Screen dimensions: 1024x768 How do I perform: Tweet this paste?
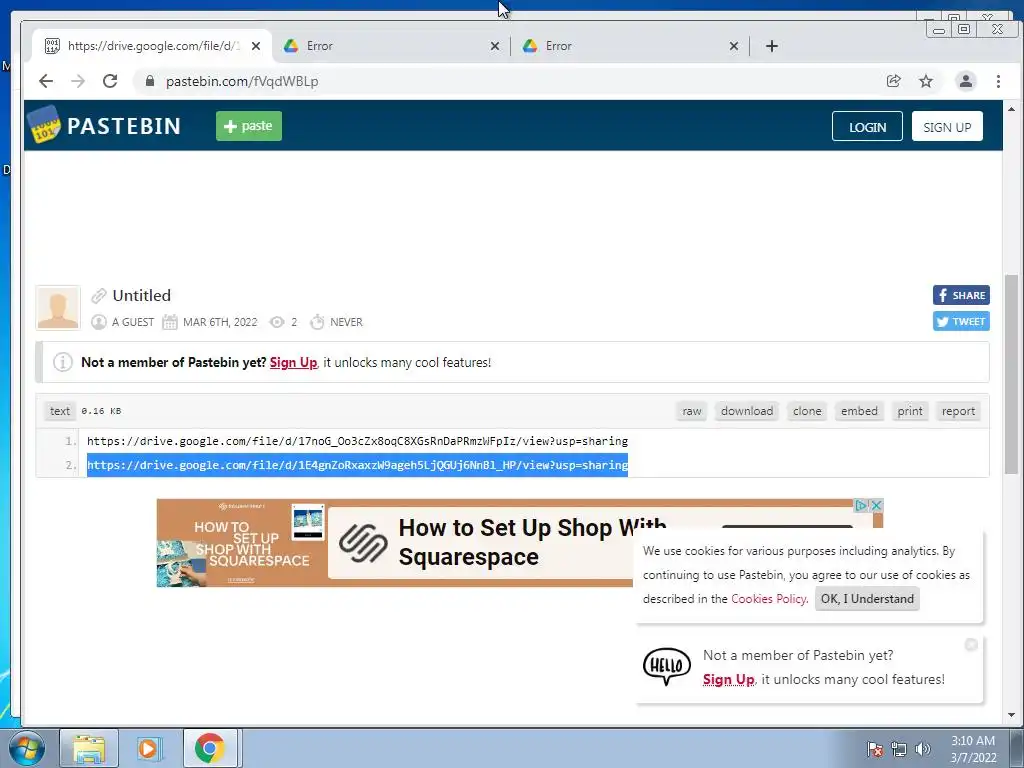click(961, 321)
